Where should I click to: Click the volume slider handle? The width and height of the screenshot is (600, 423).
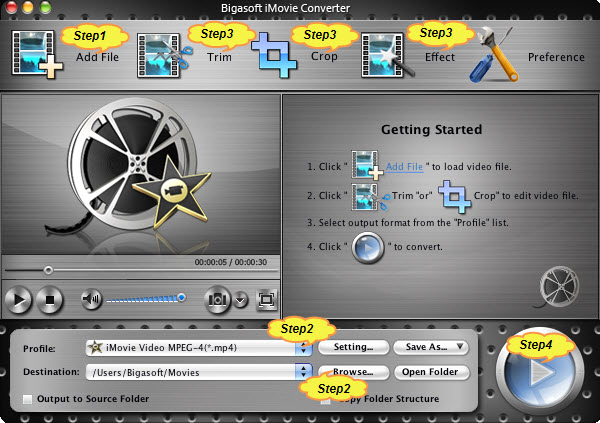182,297
